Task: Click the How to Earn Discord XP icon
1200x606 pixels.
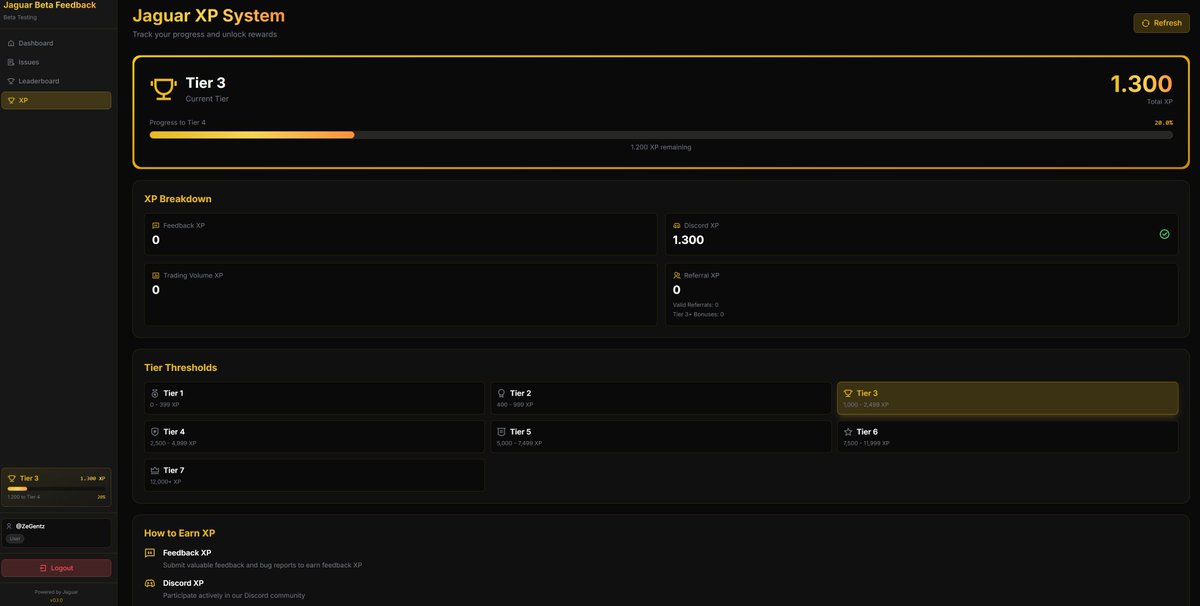Action: pos(150,583)
